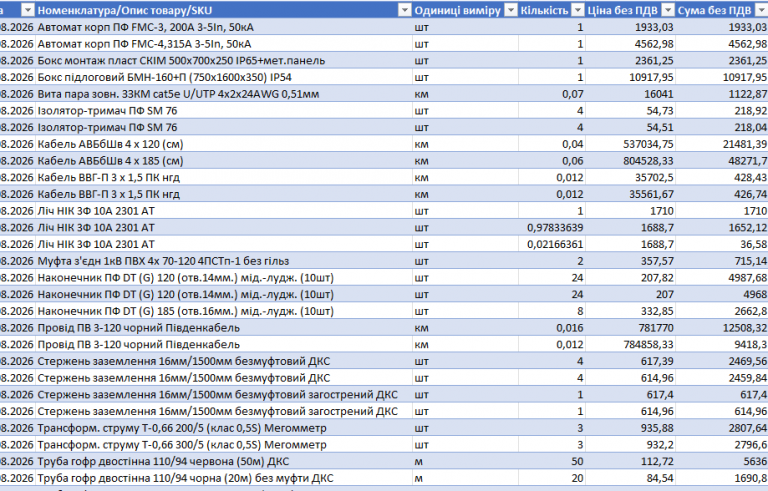This screenshot has height=491, width=768.
Task: Click Муфта з'єдн 1кВ ПВХ cell
Action: (x=224, y=261)
